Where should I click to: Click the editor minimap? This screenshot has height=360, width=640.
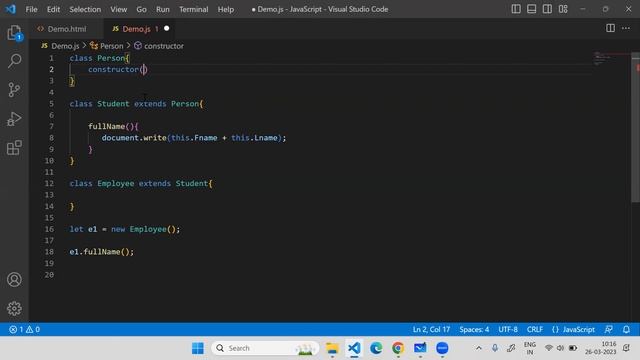(611, 59)
